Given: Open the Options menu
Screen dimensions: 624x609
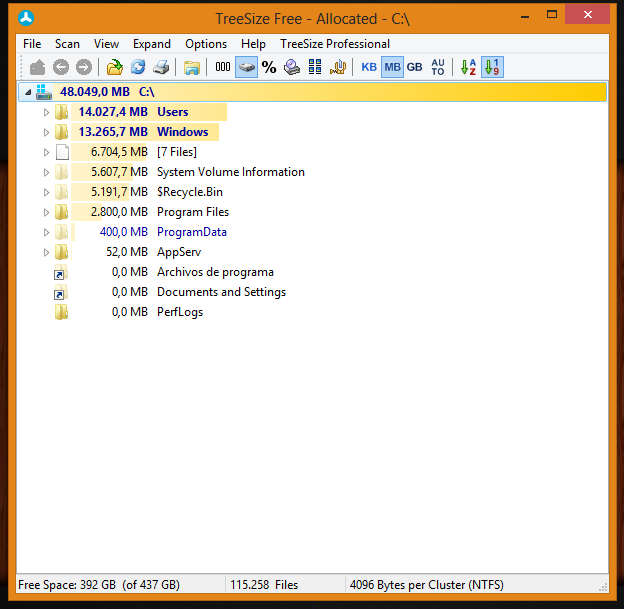Looking at the screenshot, I should (206, 44).
